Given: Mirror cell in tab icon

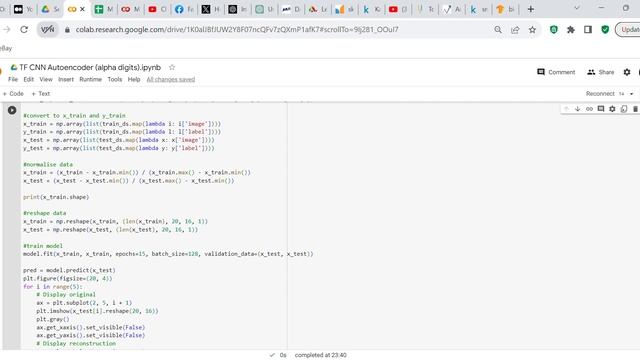Looking at the screenshot, I should pyautogui.click(x=624, y=109).
